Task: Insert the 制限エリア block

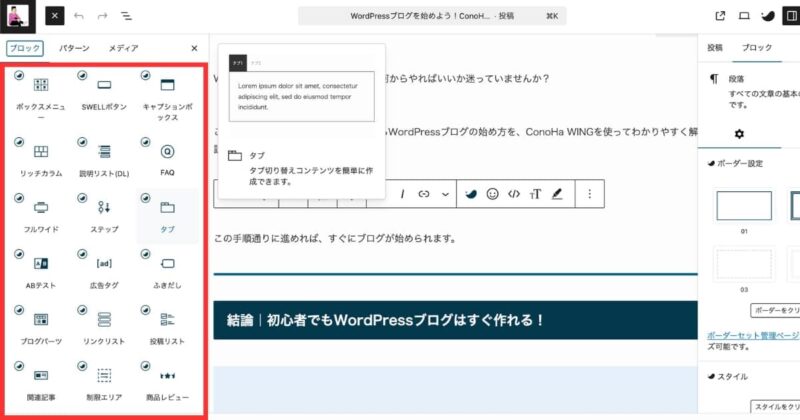Action: pyautogui.click(x=104, y=383)
